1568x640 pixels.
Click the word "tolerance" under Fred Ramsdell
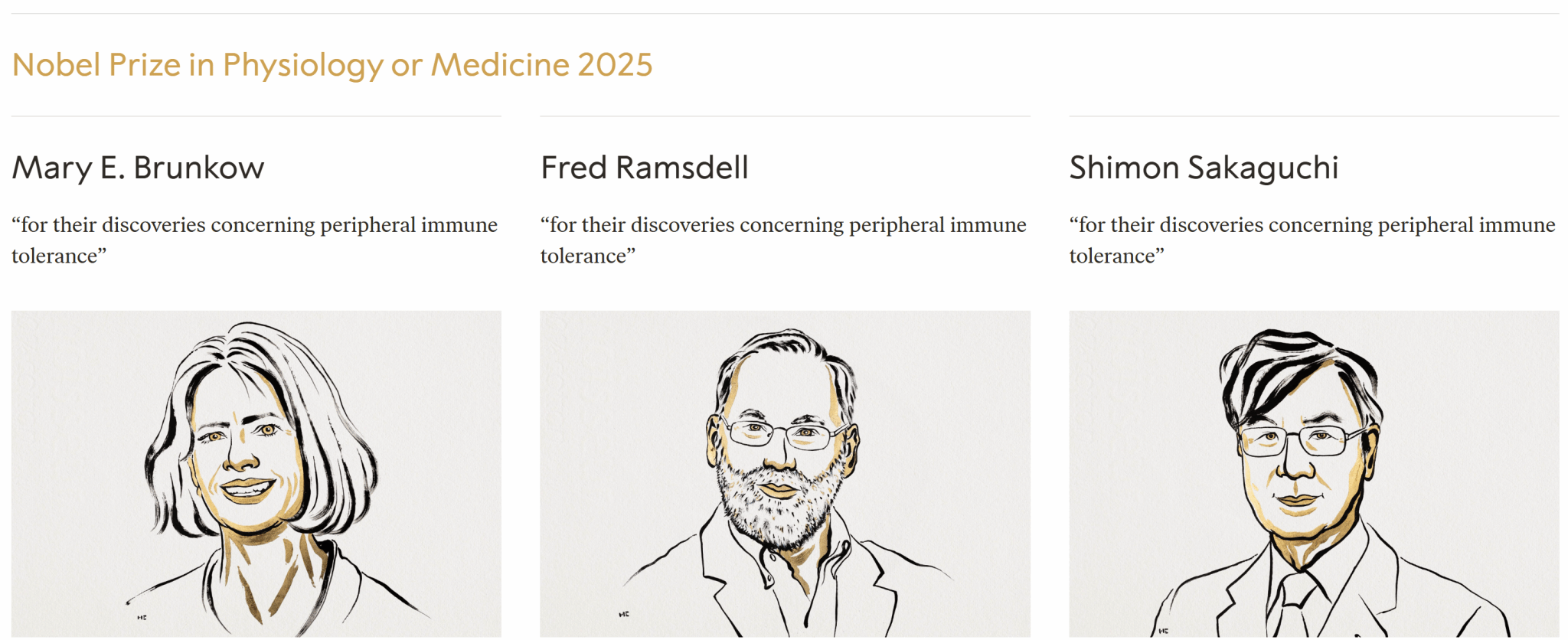point(583,256)
